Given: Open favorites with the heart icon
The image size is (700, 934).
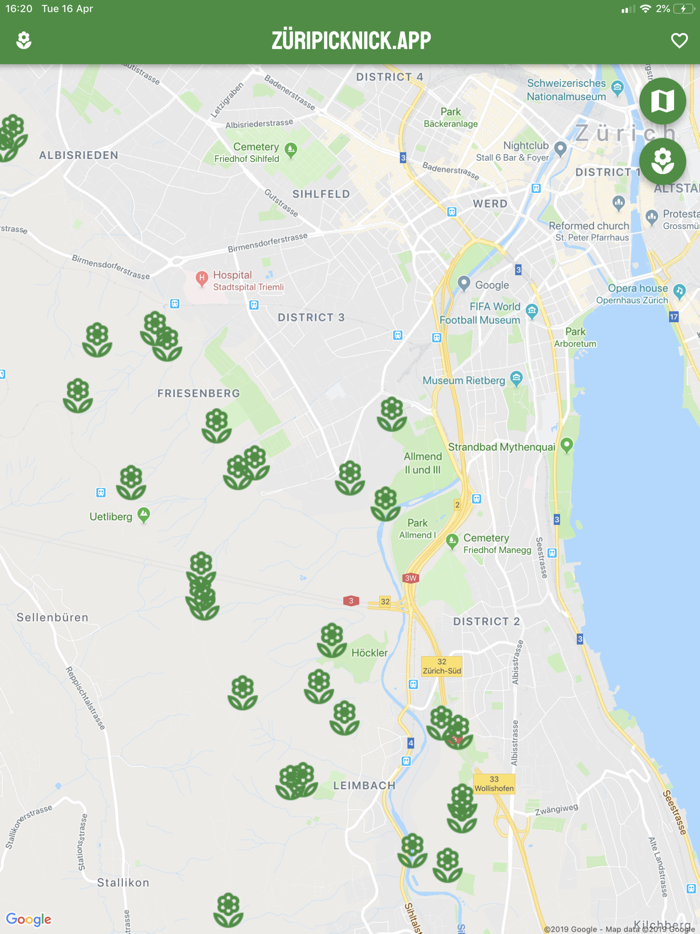Looking at the screenshot, I should [679, 41].
